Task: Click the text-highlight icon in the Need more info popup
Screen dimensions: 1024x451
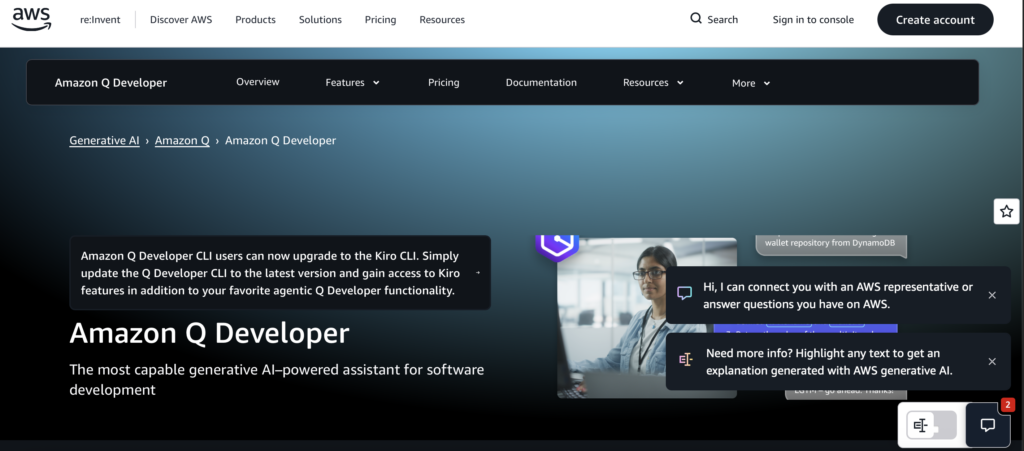Action: pyautogui.click(x=685, y=360)
